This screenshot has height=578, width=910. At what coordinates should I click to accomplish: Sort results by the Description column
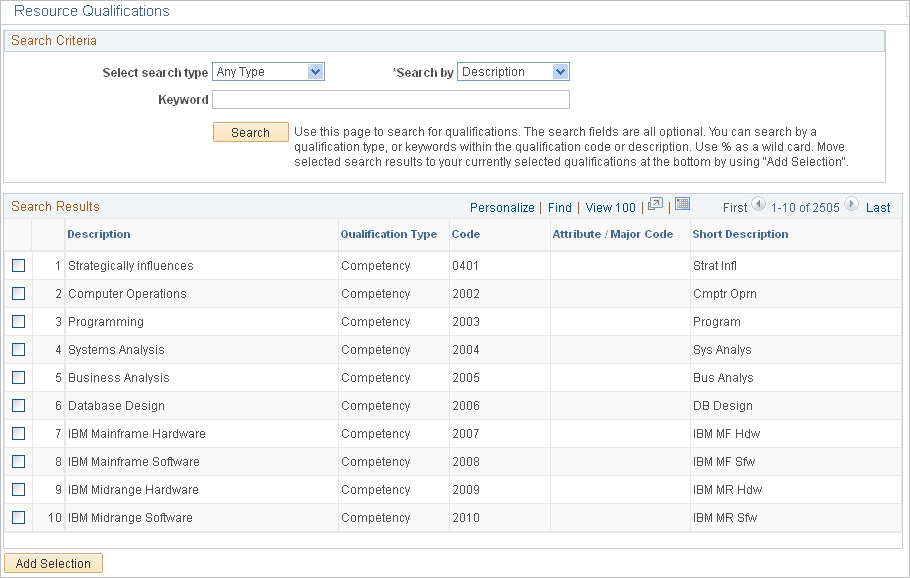tap(97, 234)
